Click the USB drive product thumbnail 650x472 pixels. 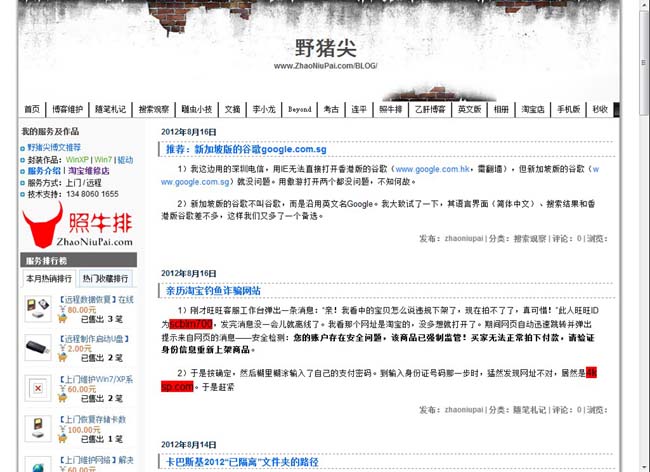coord(38,348)
